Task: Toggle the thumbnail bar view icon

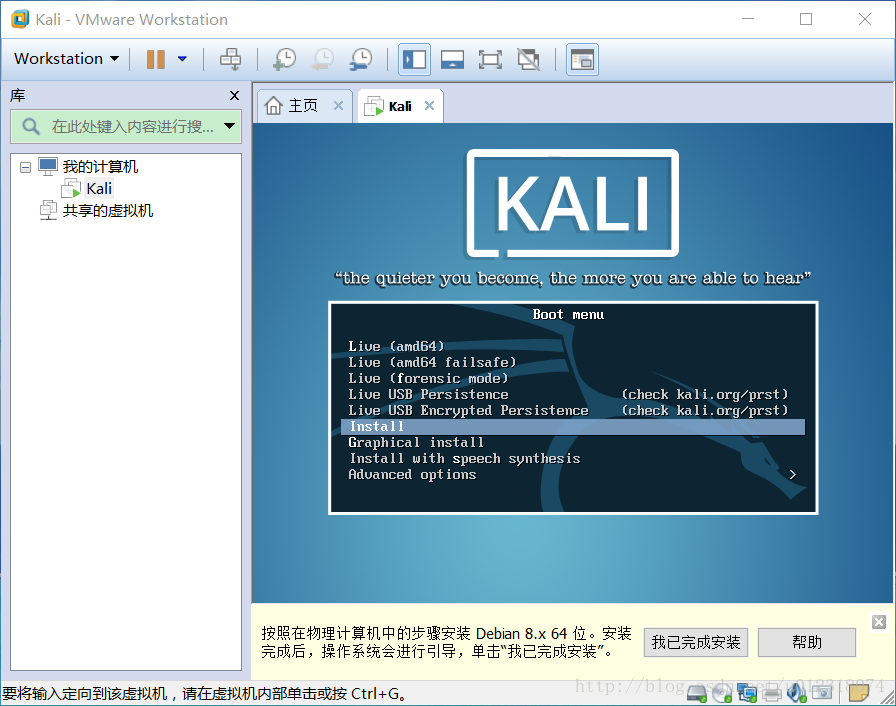Action: [452, 59]
